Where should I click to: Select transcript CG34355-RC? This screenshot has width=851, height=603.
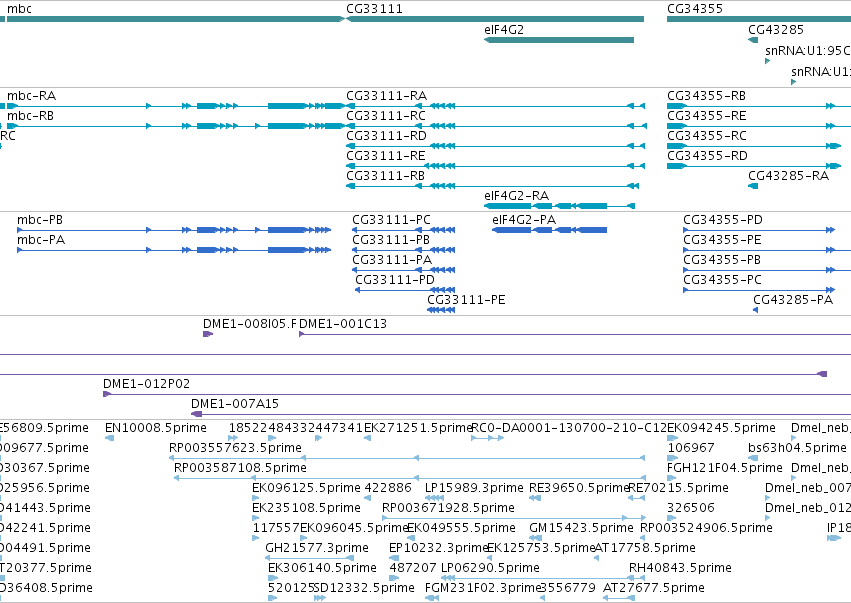point(754,146)
